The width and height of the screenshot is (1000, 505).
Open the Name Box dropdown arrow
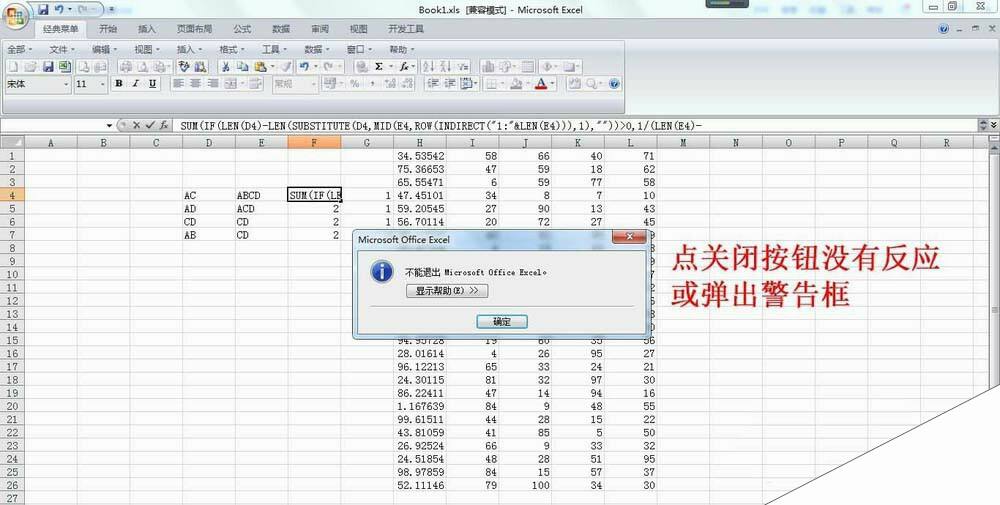[109, 126]
